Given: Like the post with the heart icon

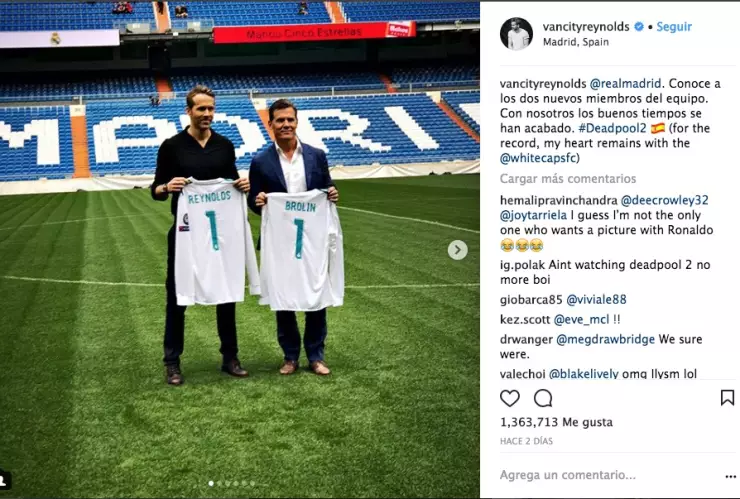Looking at the screenshot, I should [510, 398].
